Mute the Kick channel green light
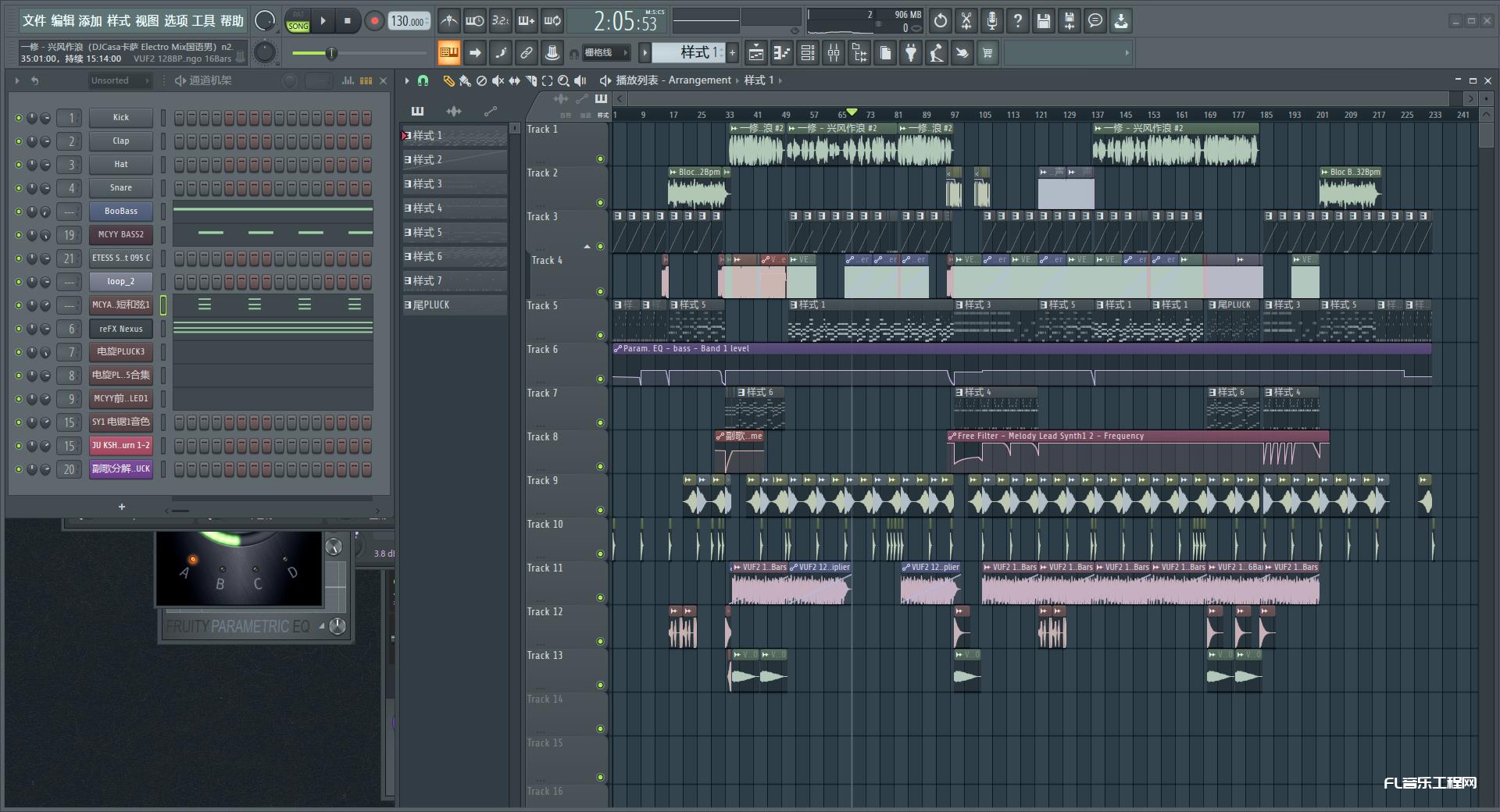Screen dimensions: 1500x812 point(19,118)
